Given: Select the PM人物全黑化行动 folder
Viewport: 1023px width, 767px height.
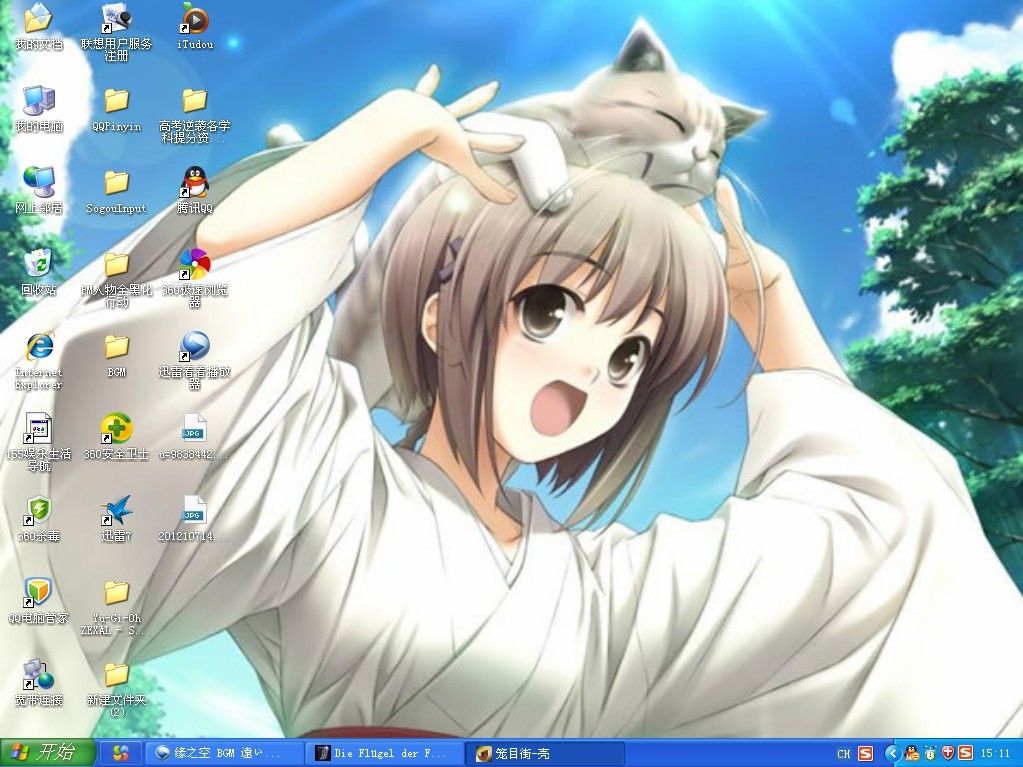Looking at the screenshot, I should click(x=116, y=278).
